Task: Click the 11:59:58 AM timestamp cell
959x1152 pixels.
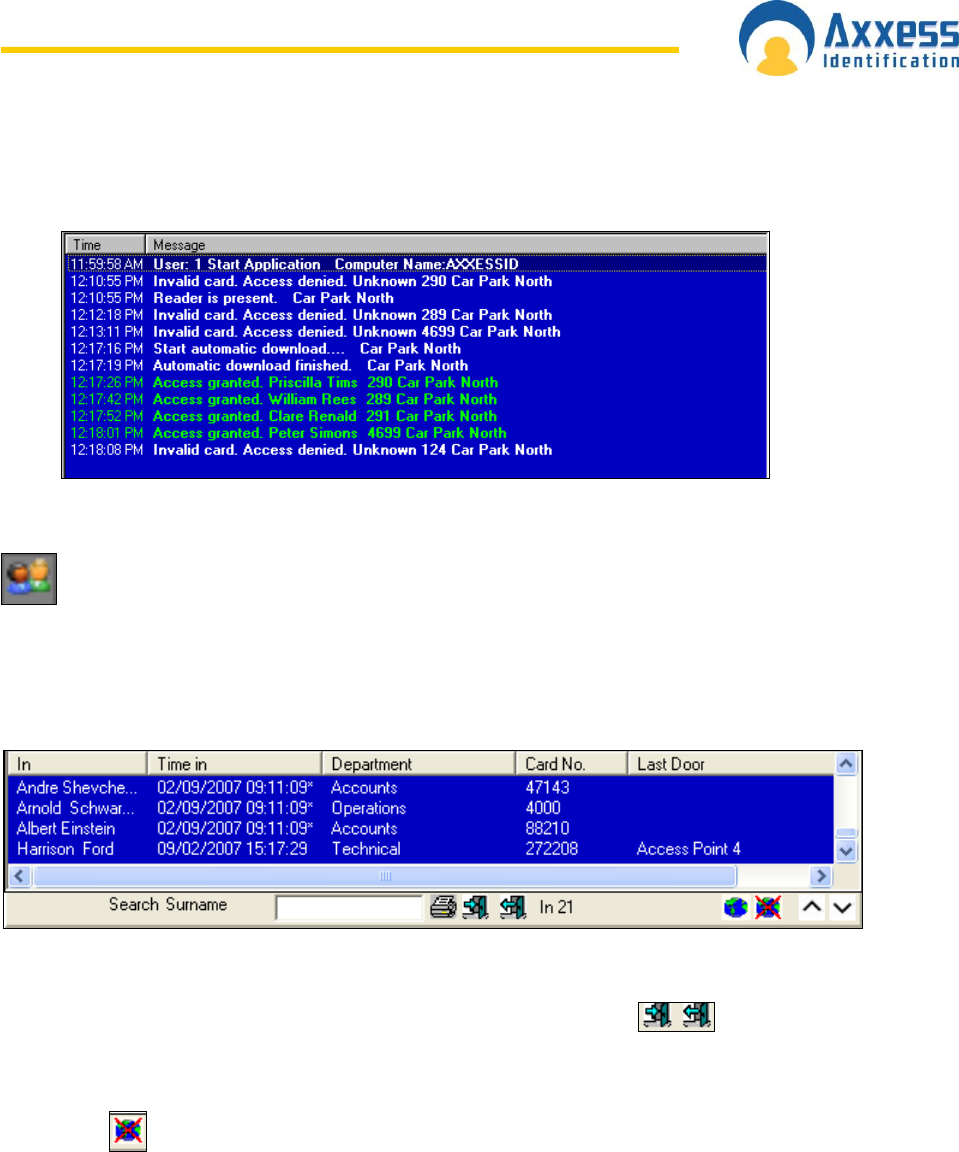Action: [107, 264]
